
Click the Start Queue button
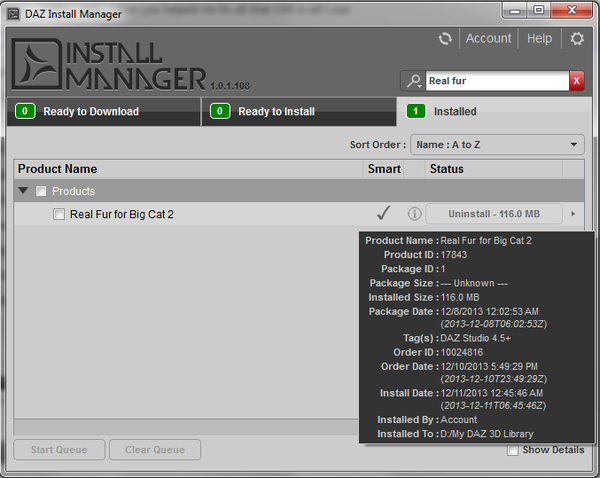pyautogui.click(x=59, y=450)
